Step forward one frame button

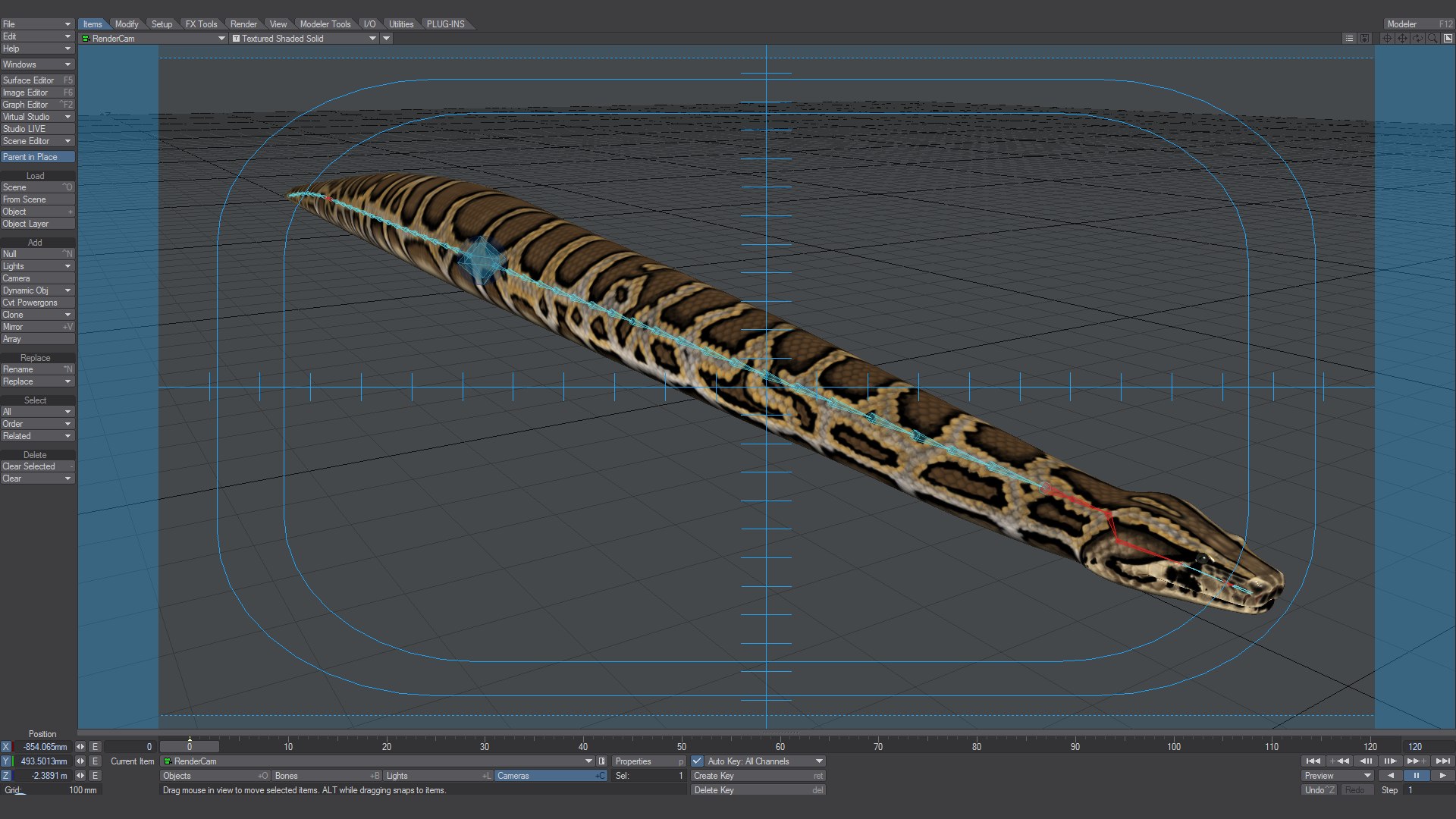1391,761
